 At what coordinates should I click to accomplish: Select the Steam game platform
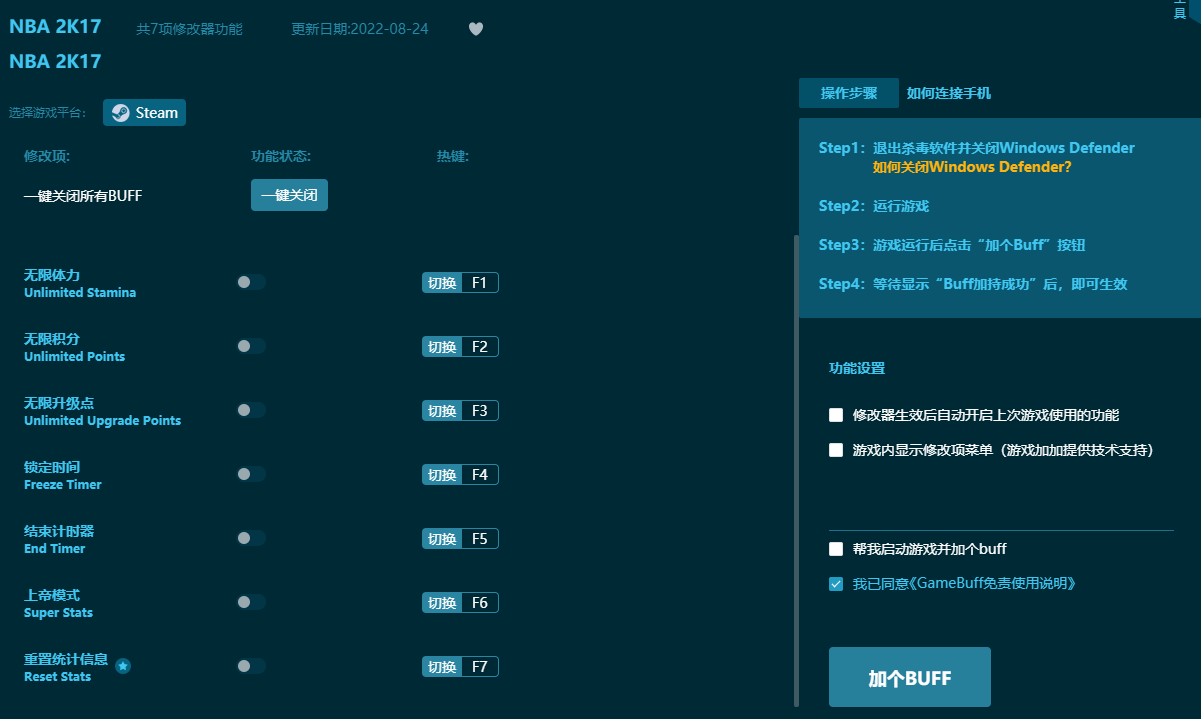click(x=144, y=113)
